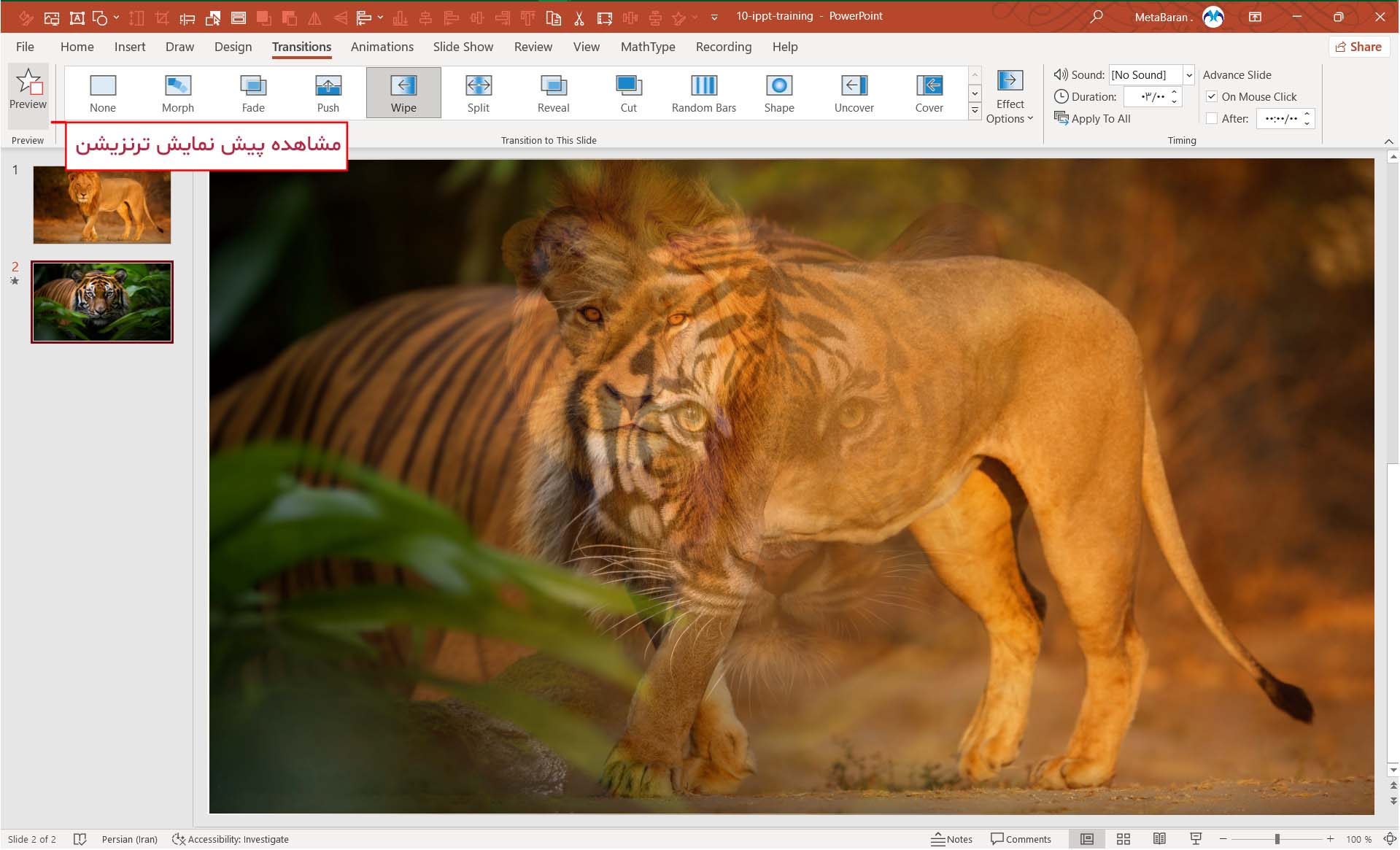Insert text box from quick access toolbar
Viewport: 1400px width, 850px height.
tap(77, 18)
